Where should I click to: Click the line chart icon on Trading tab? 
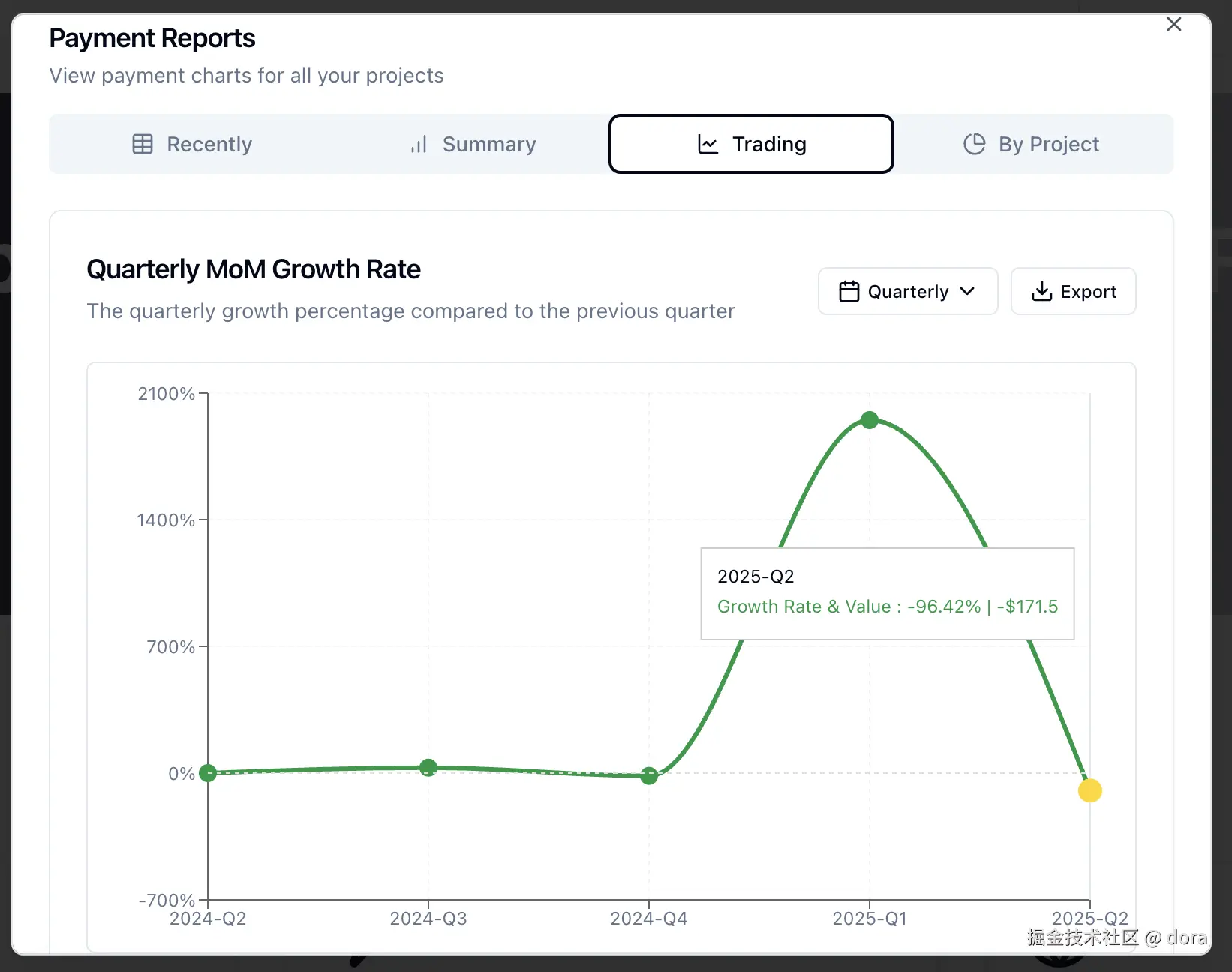pos(708,144)
